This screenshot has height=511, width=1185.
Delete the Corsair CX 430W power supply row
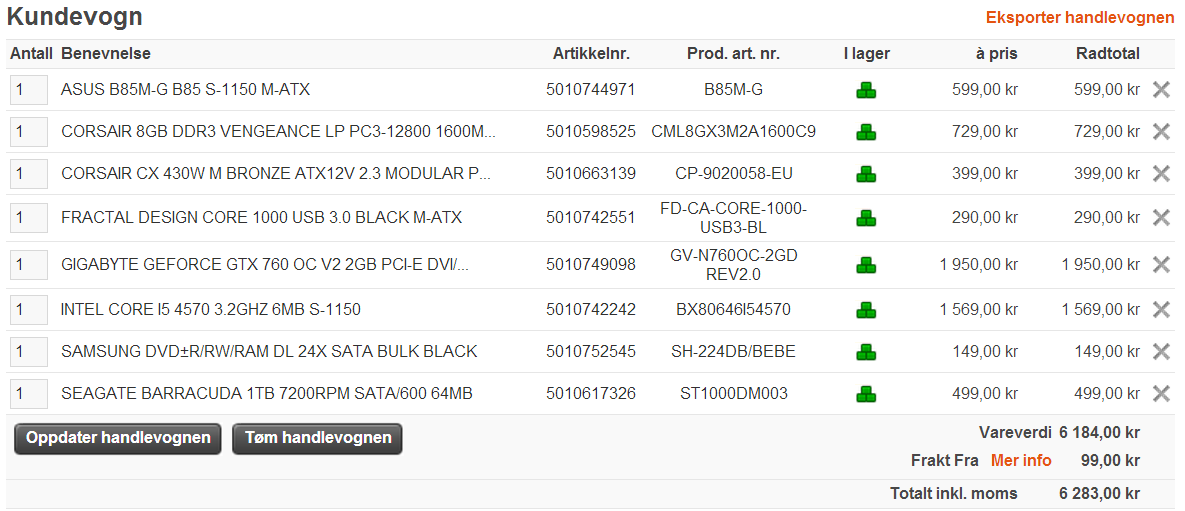(1161, 174)
